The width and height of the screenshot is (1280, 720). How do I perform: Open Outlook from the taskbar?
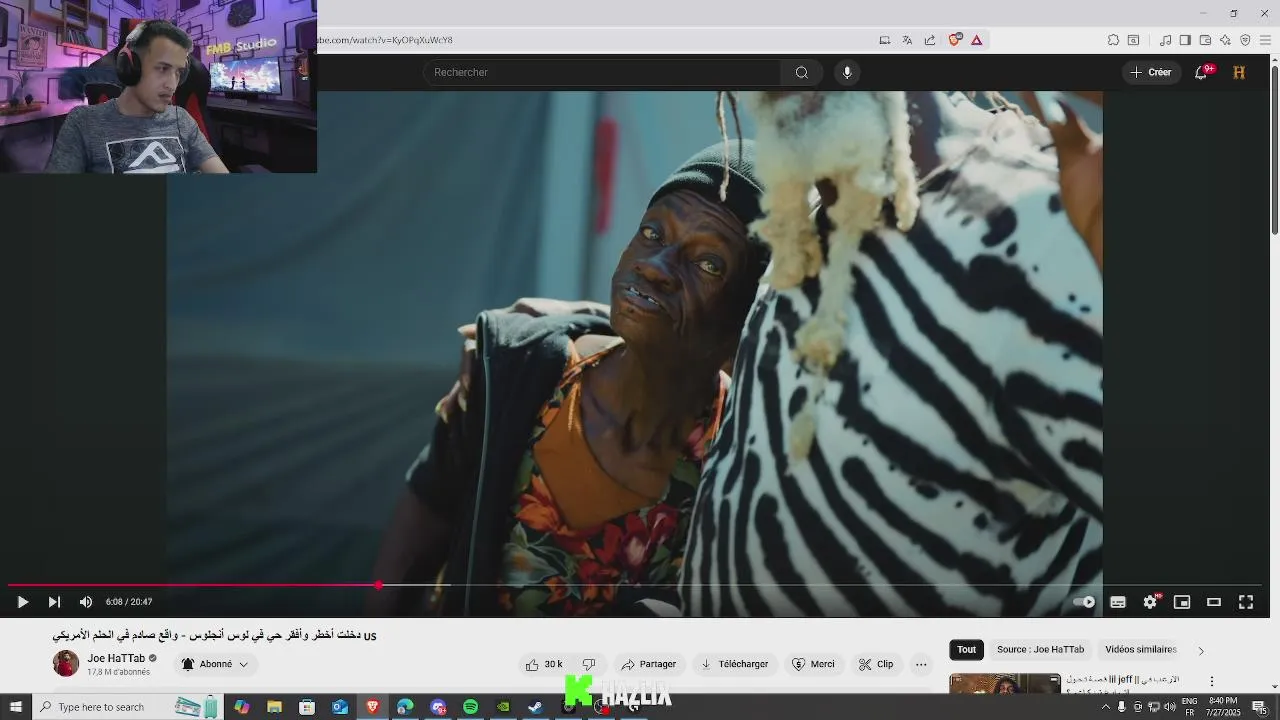coord(340,707)
